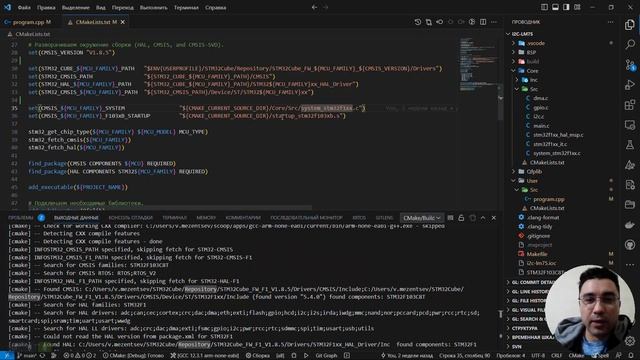The image size is (640, 360).
Task: Open the Файл menu
Action: coord(24,7)
